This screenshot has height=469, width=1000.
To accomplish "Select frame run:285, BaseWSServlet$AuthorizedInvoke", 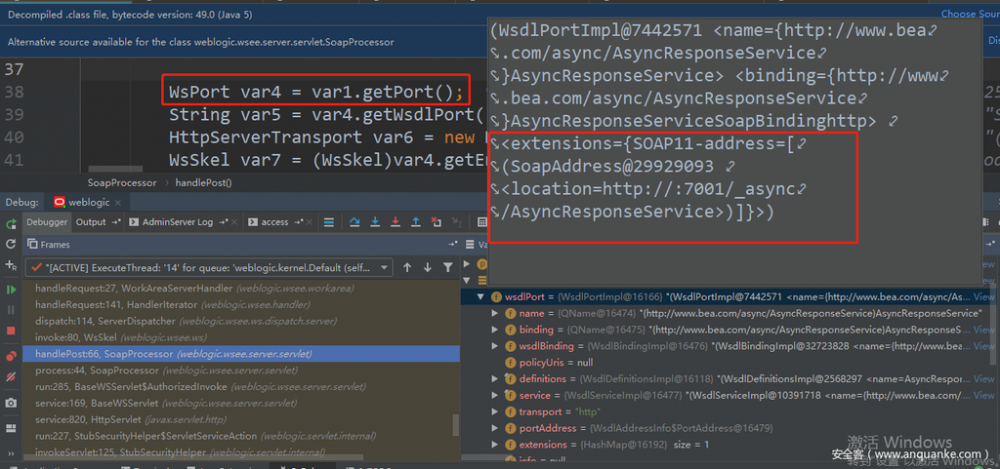I will click(241, 387).
